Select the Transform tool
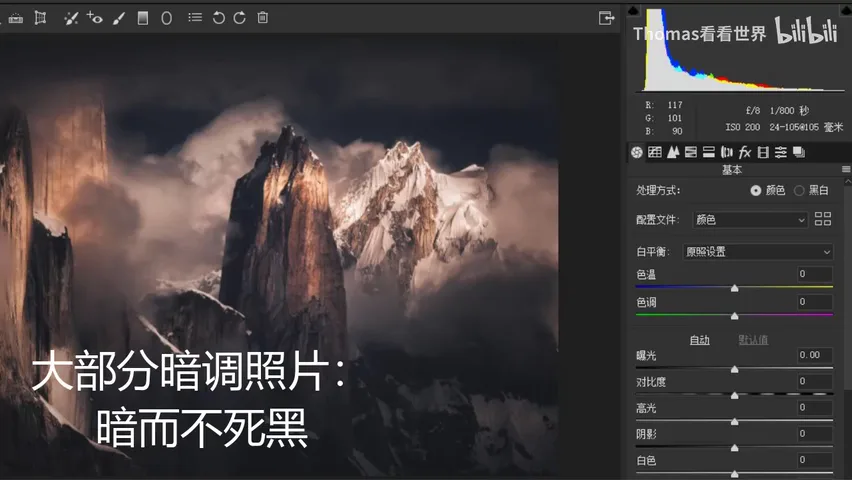The height and width of the screenshot is (480, 852). tap(40, 18)
